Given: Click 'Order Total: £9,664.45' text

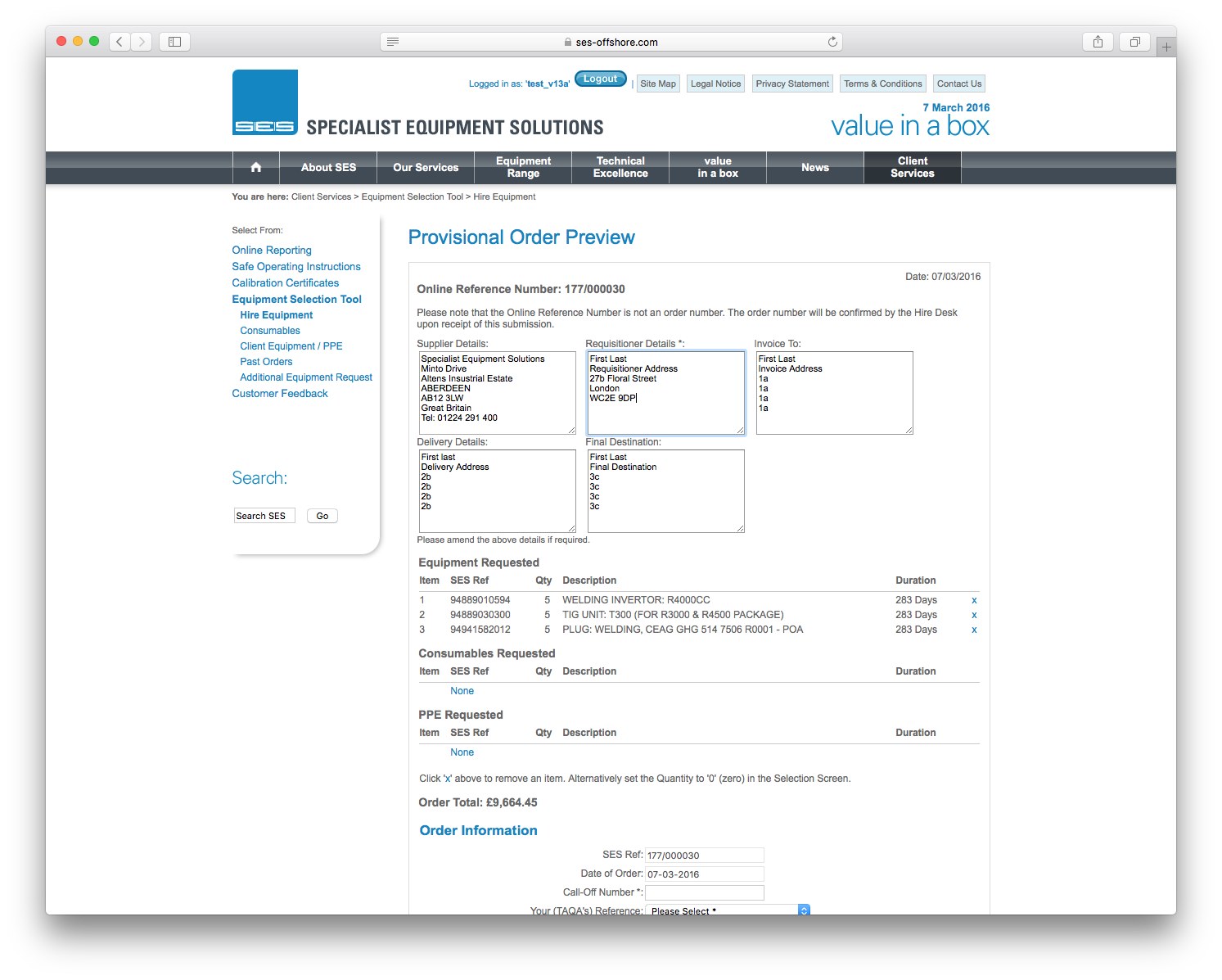Looking at the screenshot, I should coord(478,802).
